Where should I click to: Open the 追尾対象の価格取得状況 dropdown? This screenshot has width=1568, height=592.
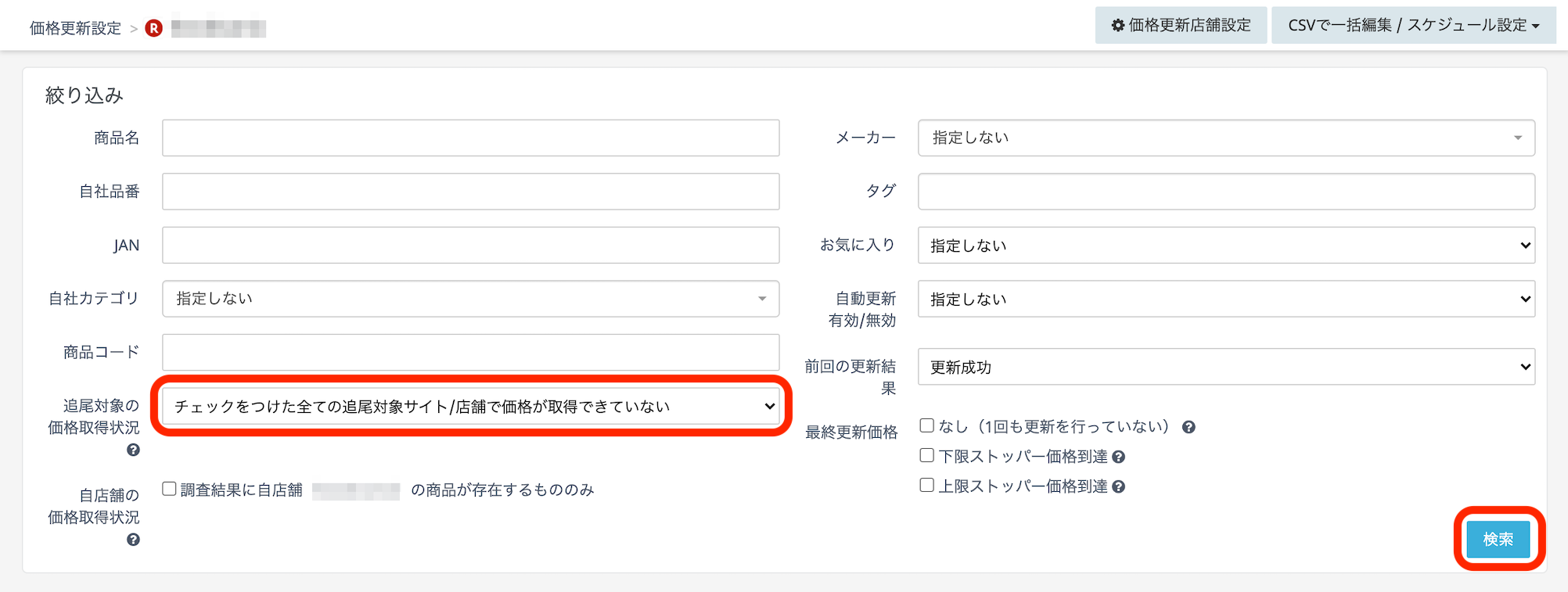(470, 406)
